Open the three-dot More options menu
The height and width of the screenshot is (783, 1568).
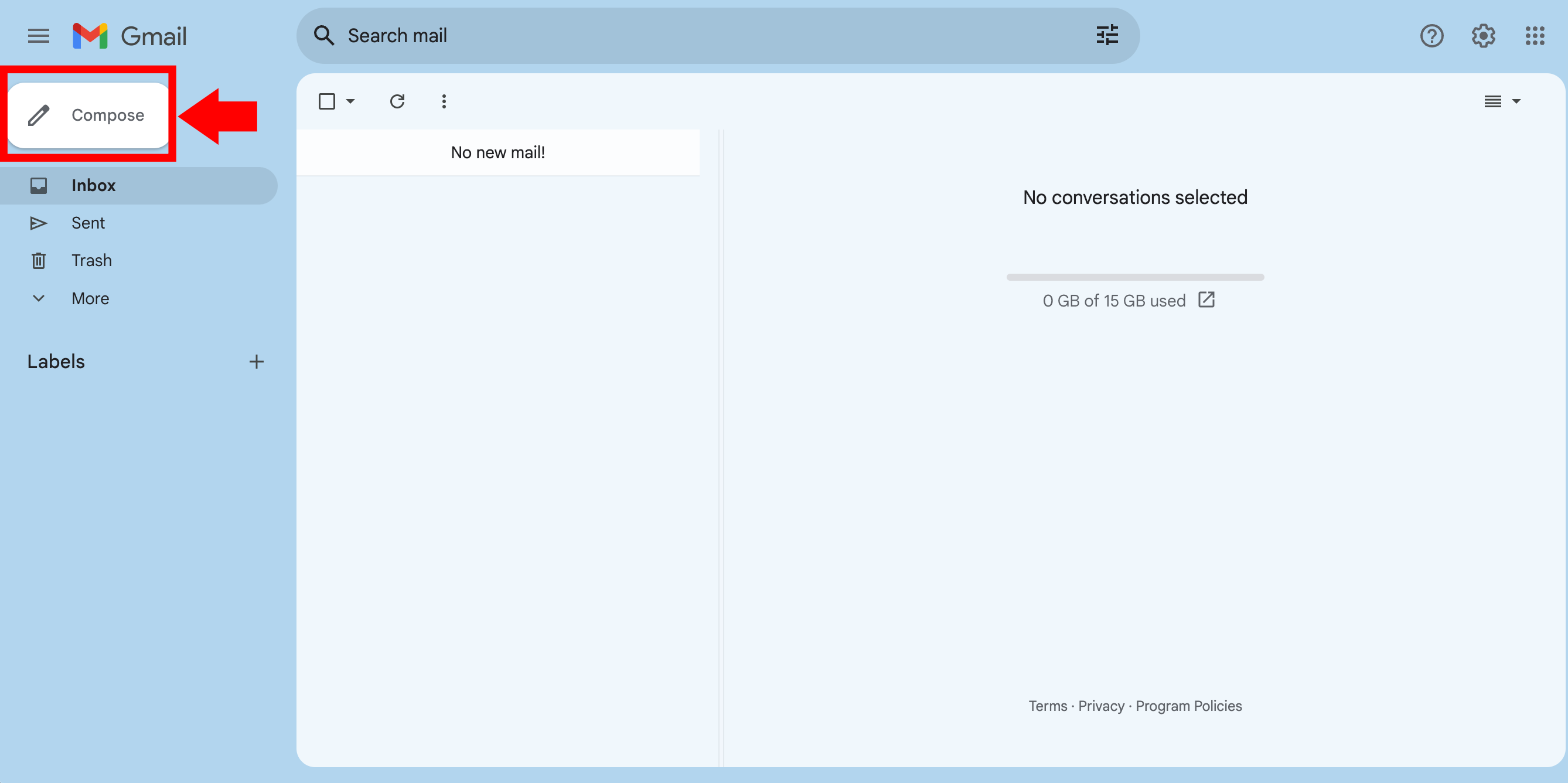coord(444,101)
